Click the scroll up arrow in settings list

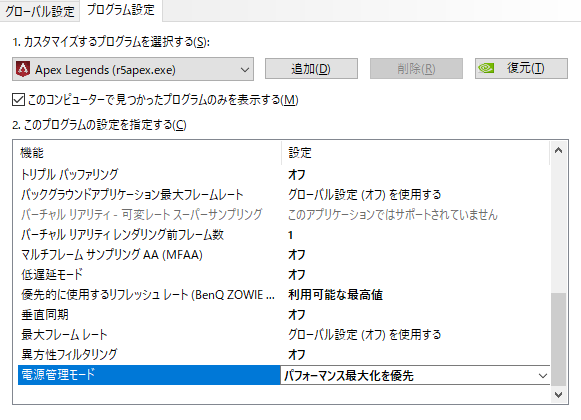pos(558,151)
